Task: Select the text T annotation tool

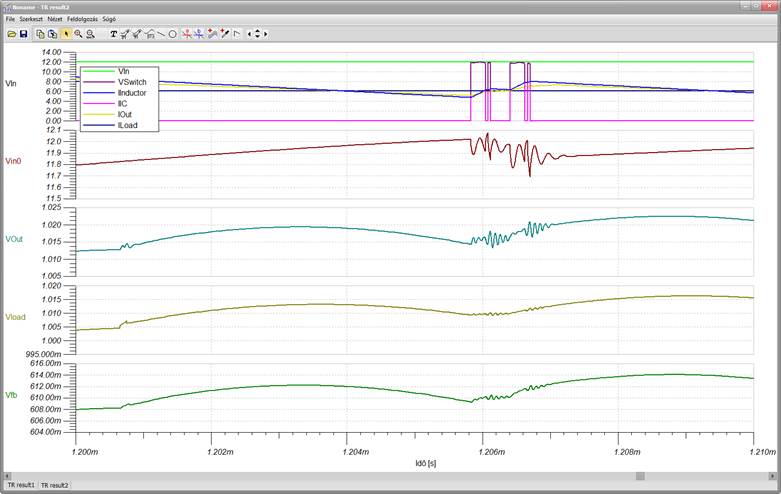Action: coord(114,34)
